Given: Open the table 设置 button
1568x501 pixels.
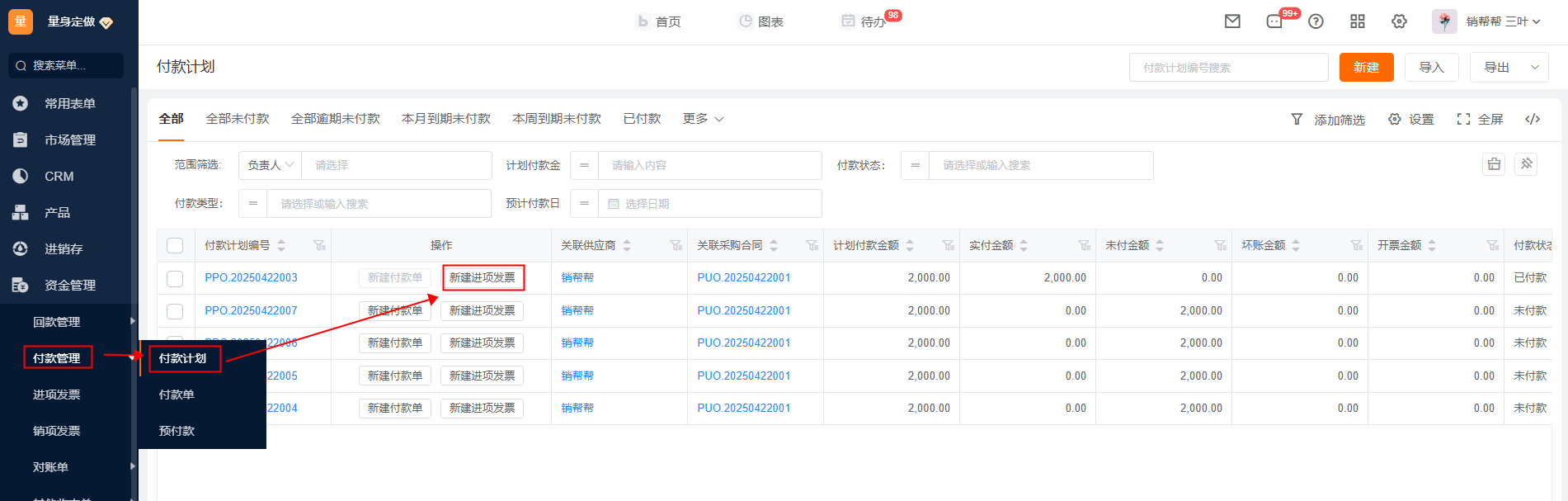Looking at the screenshot, I should pyautogui.click(x=1411, y=119).
